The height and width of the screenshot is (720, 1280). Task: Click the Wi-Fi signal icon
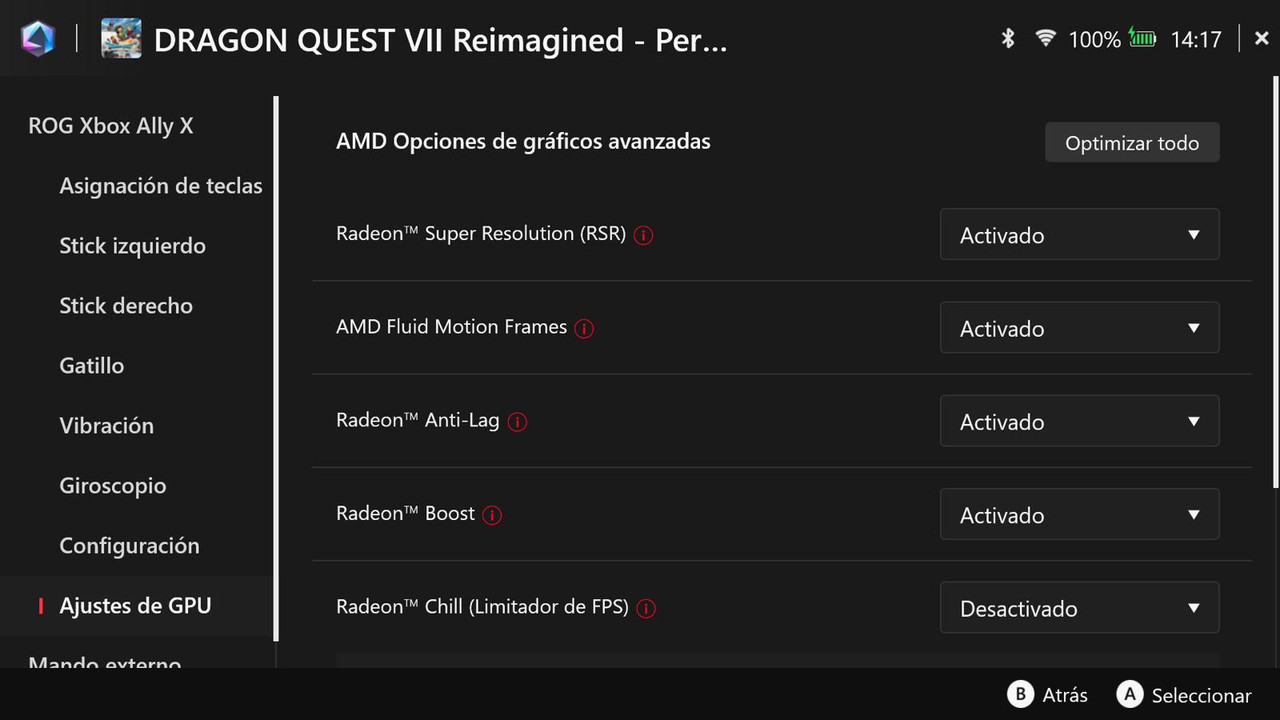click(x=1046, y=39)
